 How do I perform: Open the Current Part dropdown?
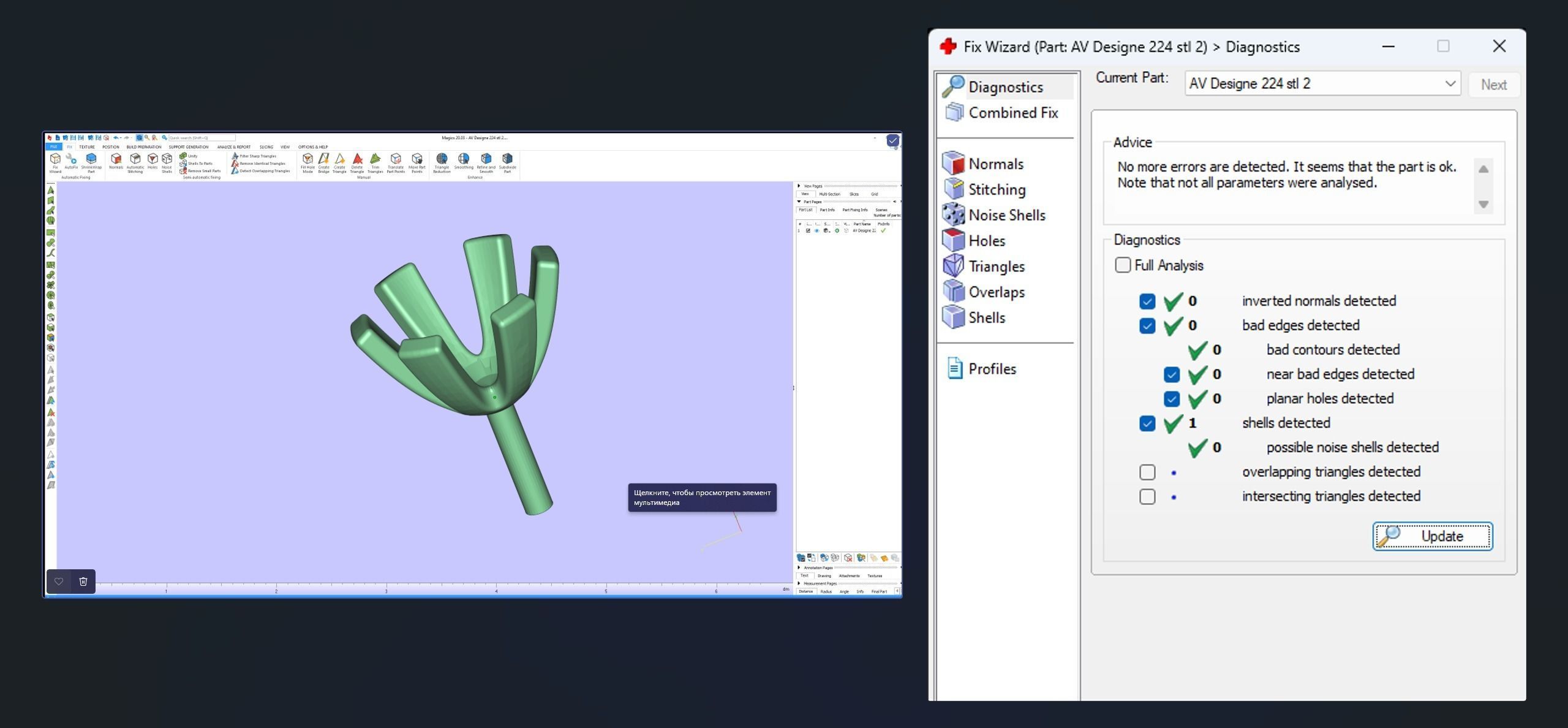click(x=1449, y=84)
